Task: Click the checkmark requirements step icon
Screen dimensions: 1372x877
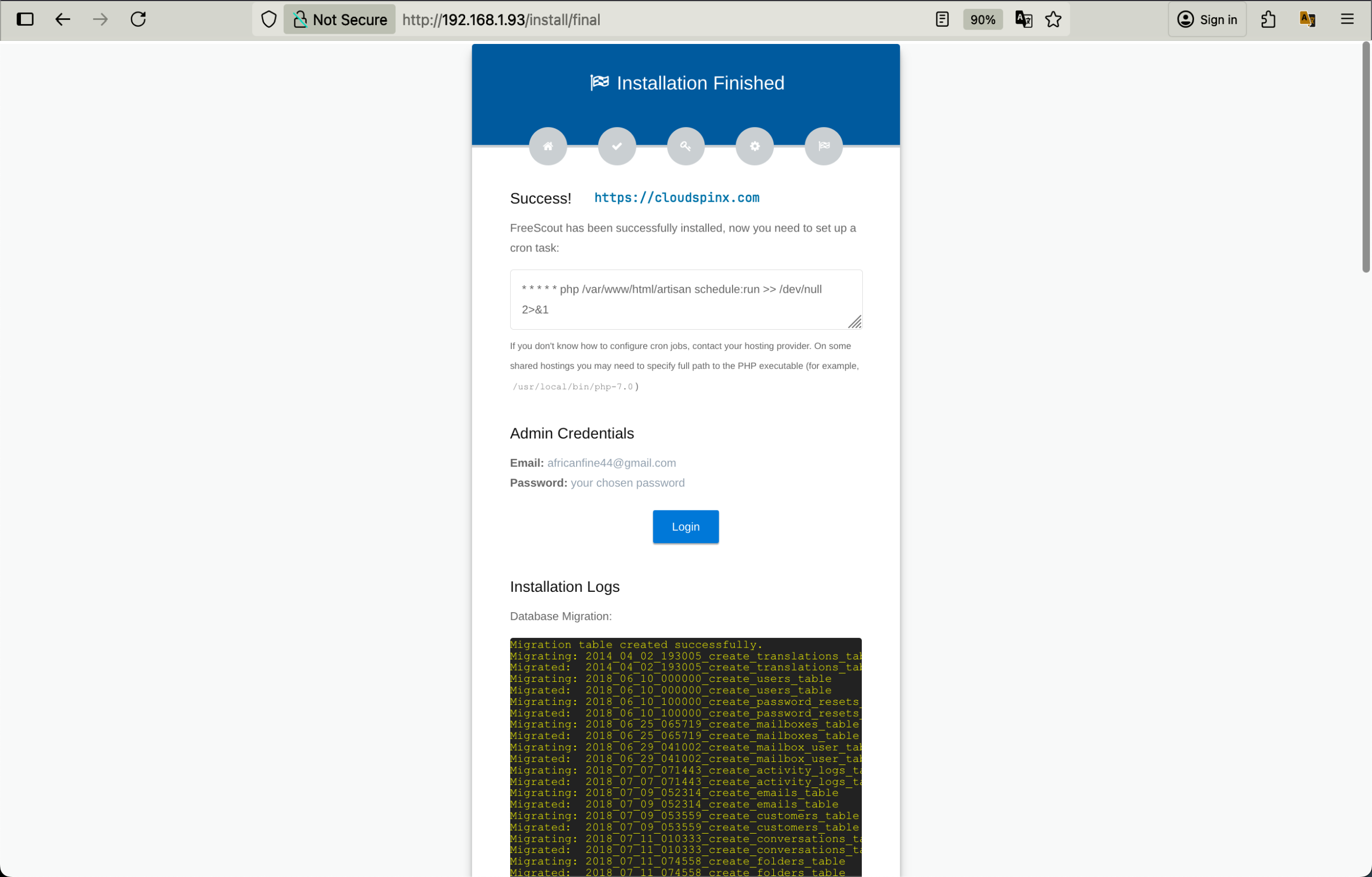Action: (x=616, y=146)
